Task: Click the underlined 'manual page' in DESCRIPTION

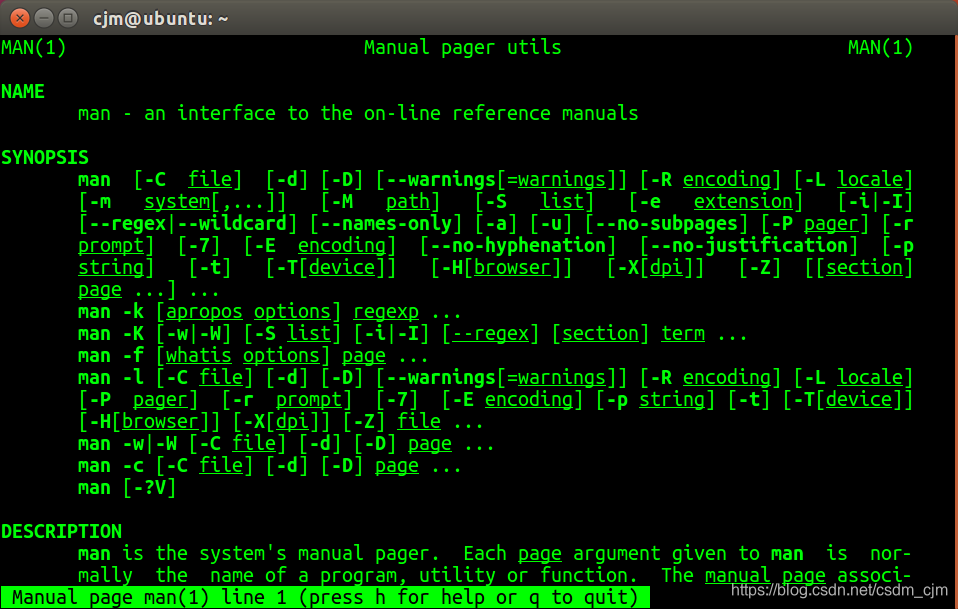Action: (x=765, y=575)
